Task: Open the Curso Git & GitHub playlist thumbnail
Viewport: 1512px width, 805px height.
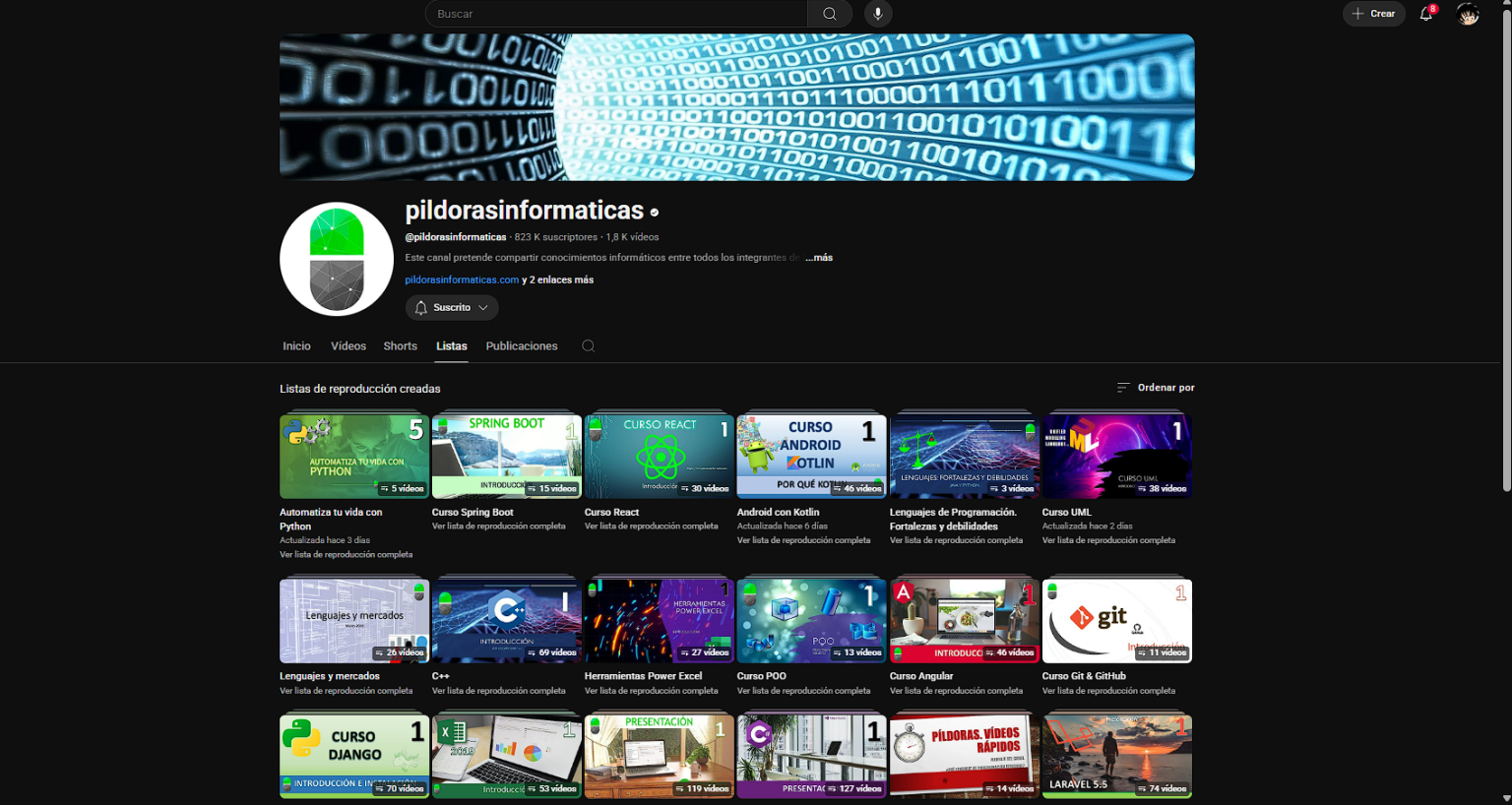Action: (x=1116, y=621)
